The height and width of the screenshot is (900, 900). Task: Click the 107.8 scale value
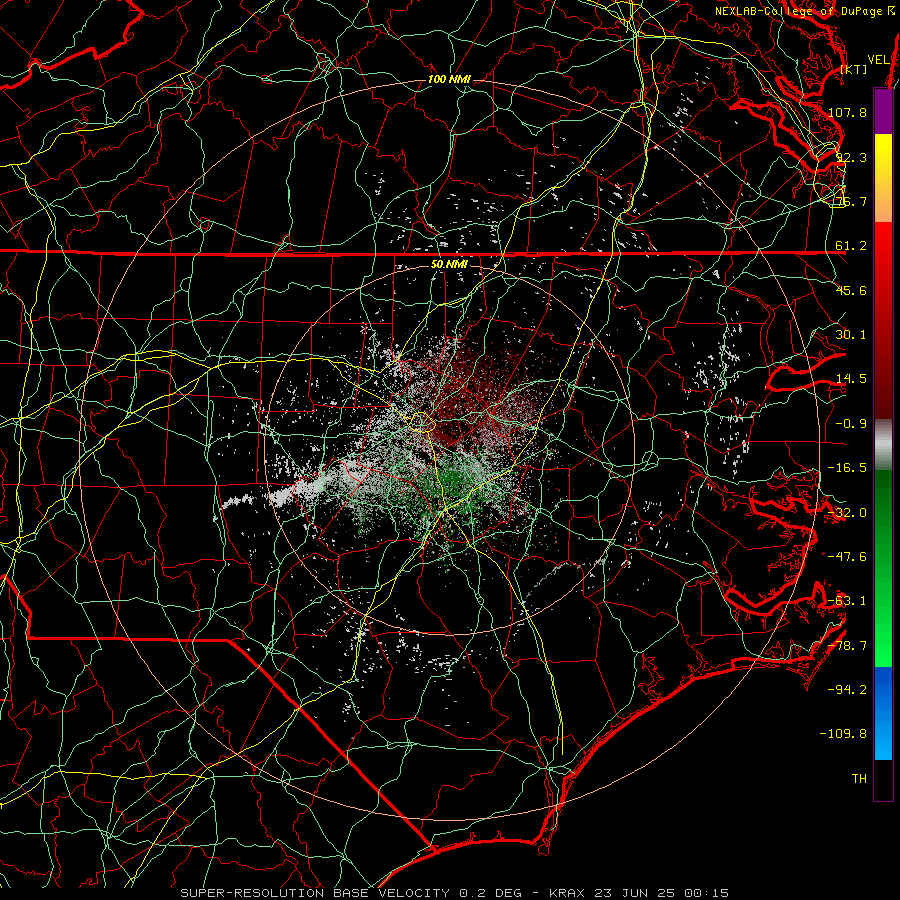coord(847,112)
